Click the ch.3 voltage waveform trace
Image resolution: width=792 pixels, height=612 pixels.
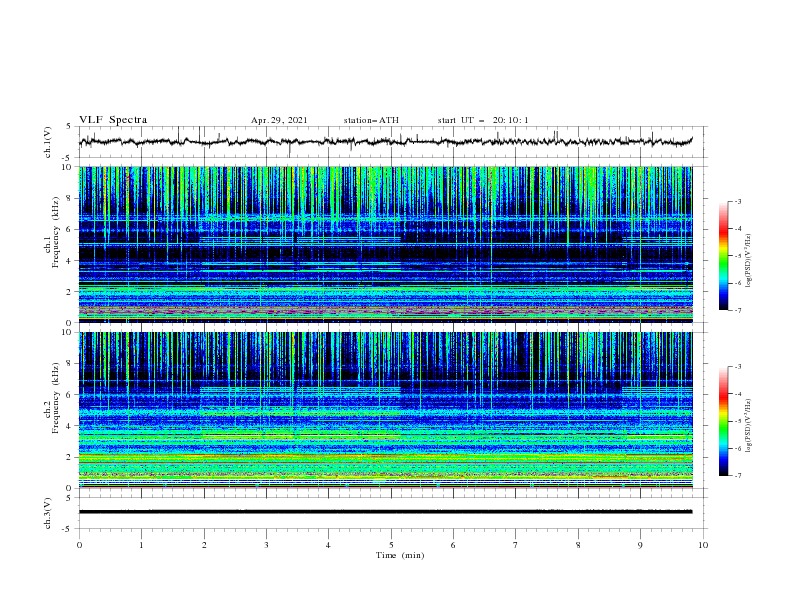pos(385,512)
